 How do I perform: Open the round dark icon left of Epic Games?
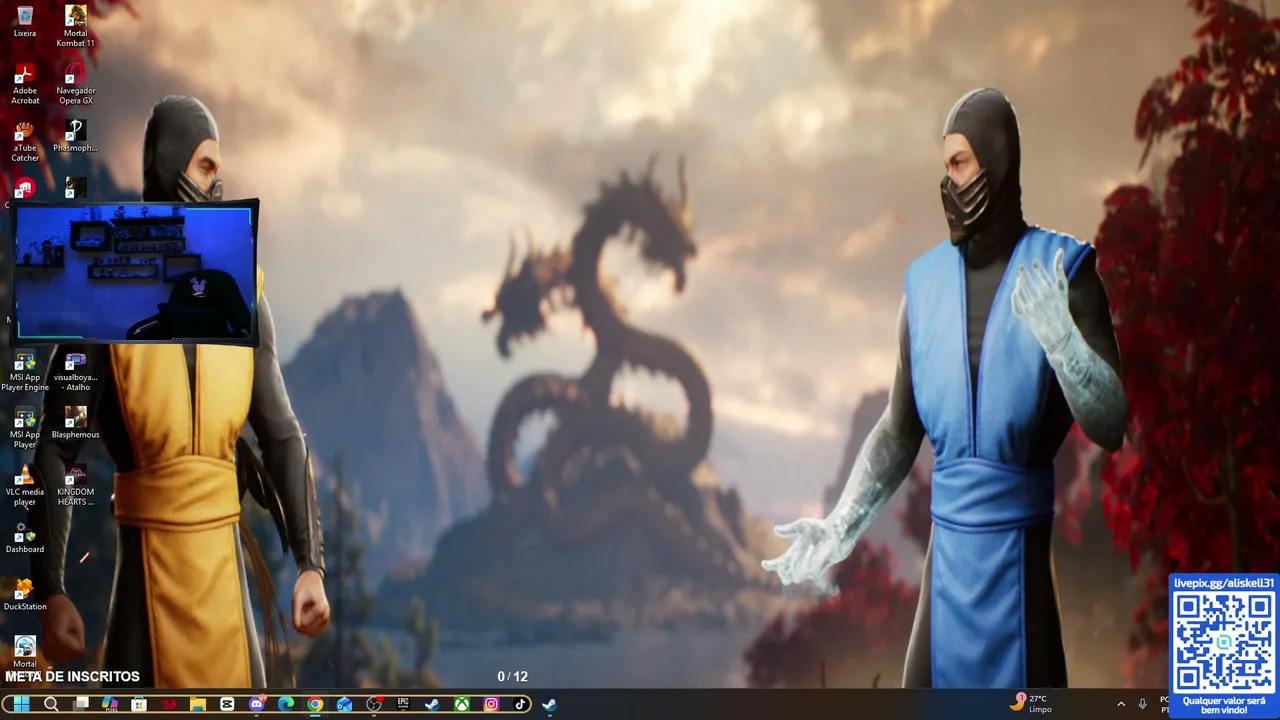pyautogui.click(x=374, y=704)
